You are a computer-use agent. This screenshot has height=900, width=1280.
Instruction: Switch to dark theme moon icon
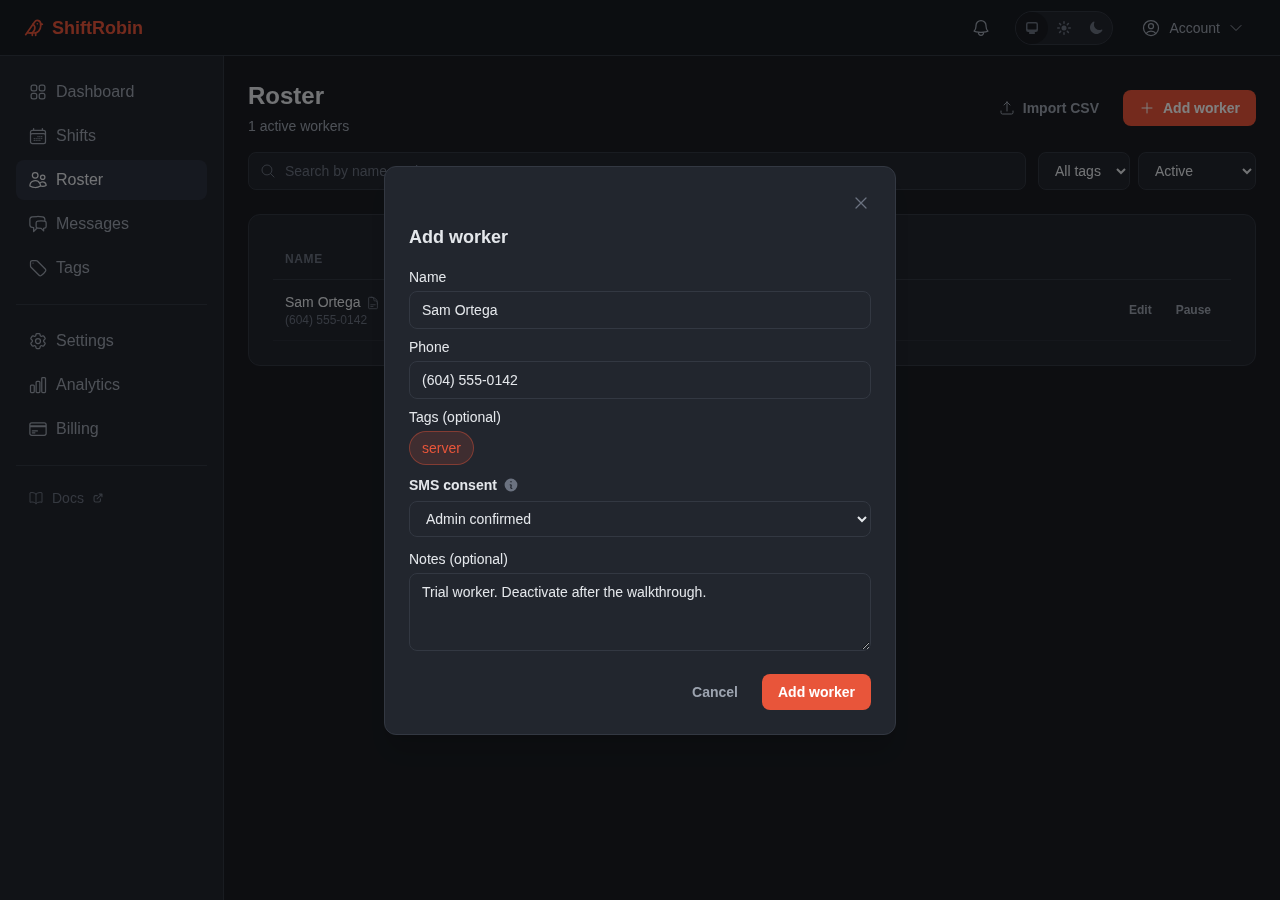[x=1096, y=28]
